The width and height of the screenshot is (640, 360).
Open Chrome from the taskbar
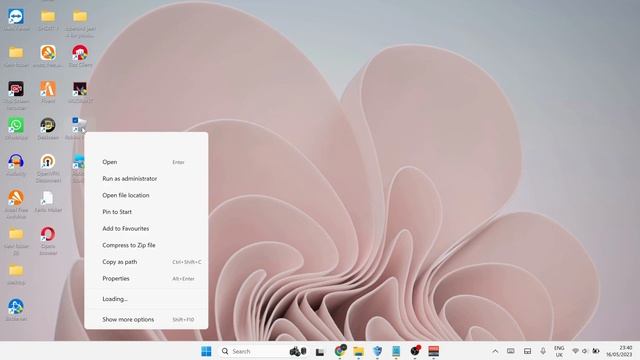(x=340, y=351)
